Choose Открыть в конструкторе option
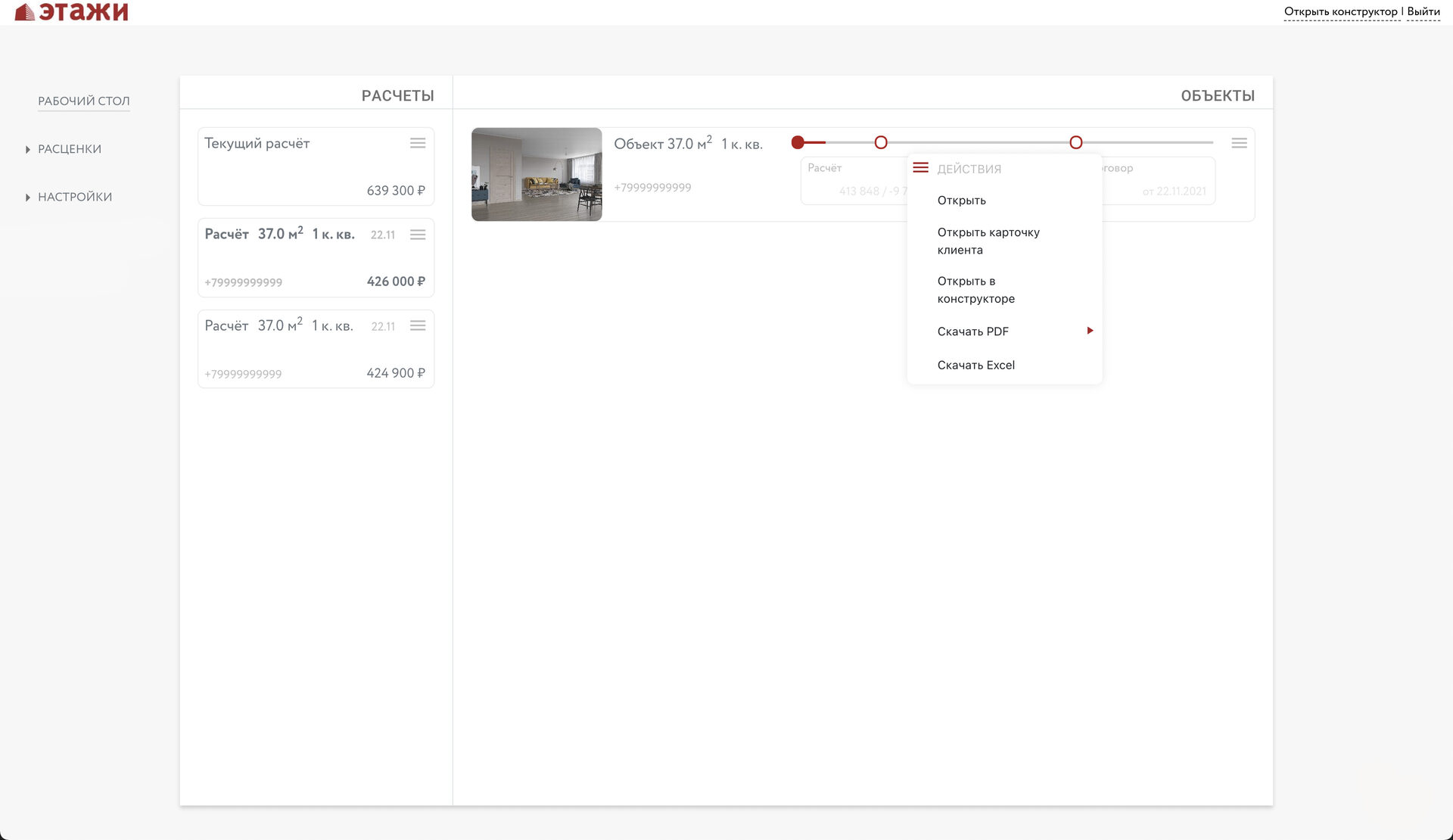The height and width of the screenshot is (840, 1453). pos(975,290)
